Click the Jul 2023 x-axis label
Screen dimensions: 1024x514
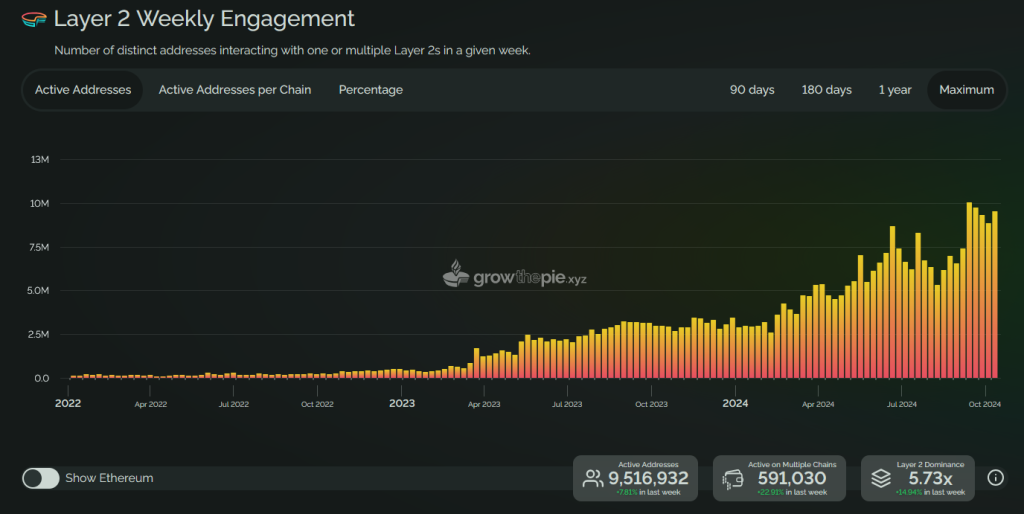coord(567,404)
